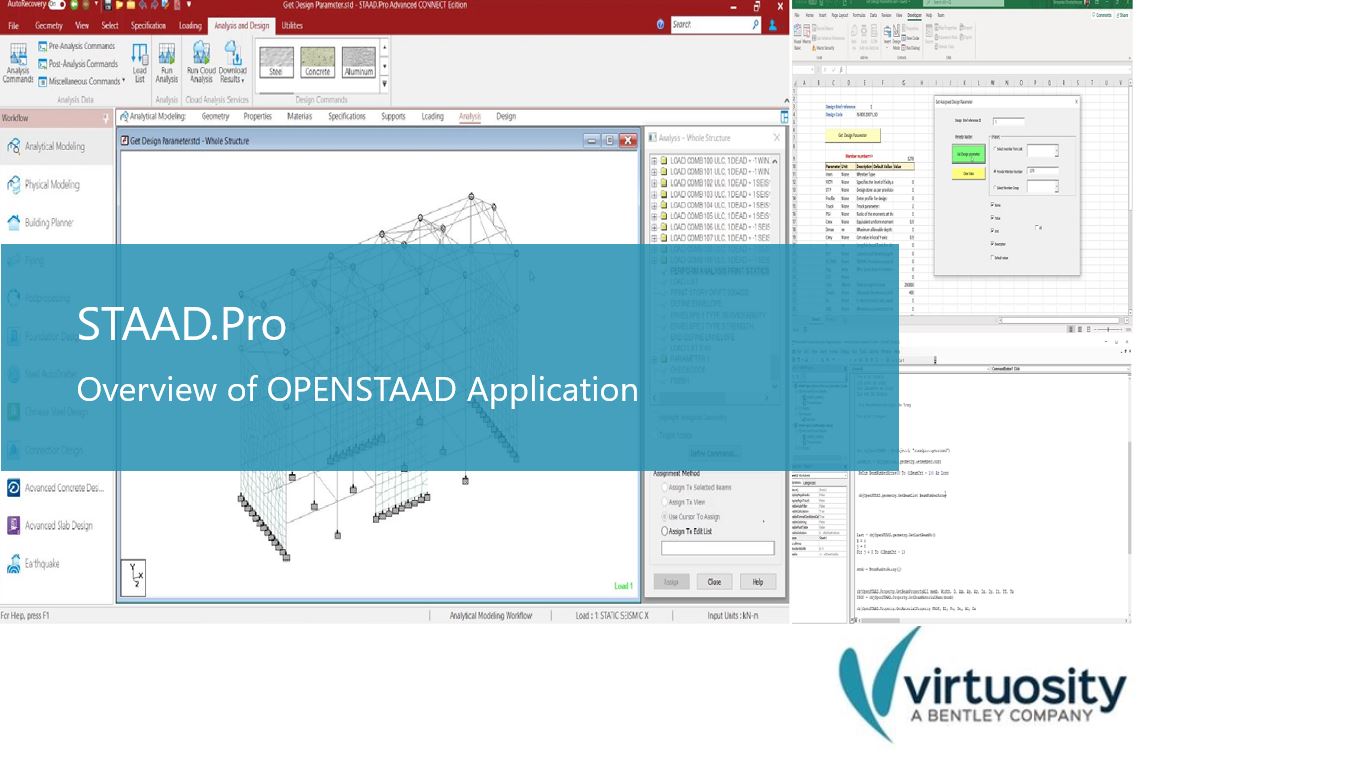
Task: Select the Concrete design command
Action: pyautogui.click(x=318, y=62)
